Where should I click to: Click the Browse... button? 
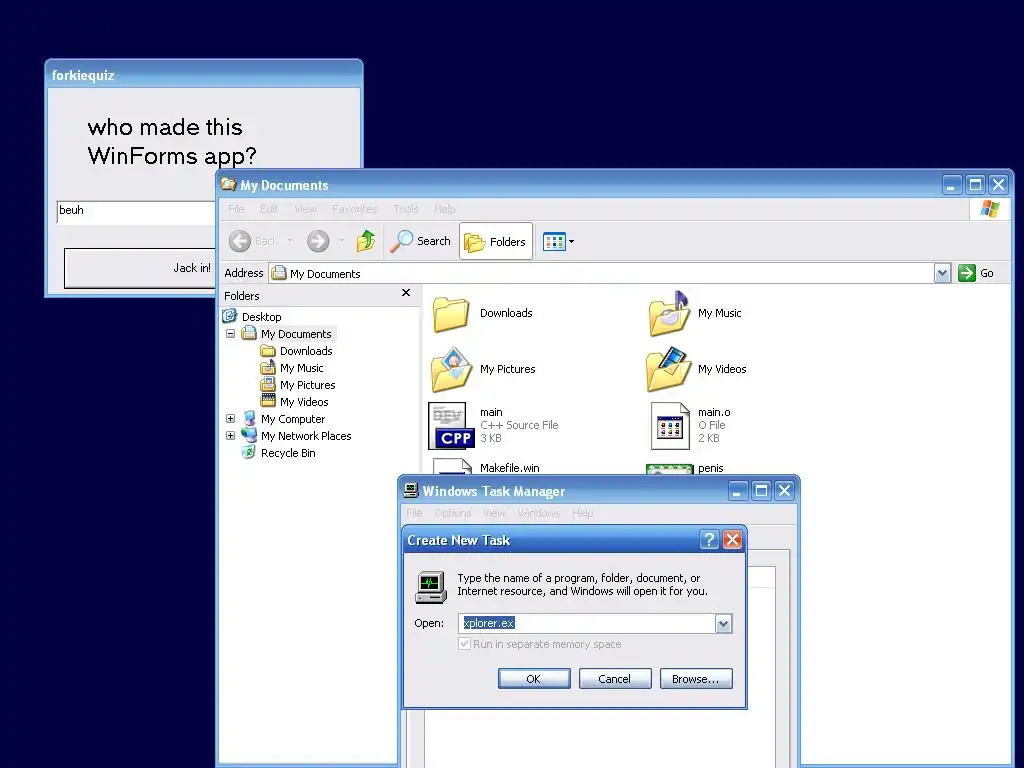click(696, 679)
